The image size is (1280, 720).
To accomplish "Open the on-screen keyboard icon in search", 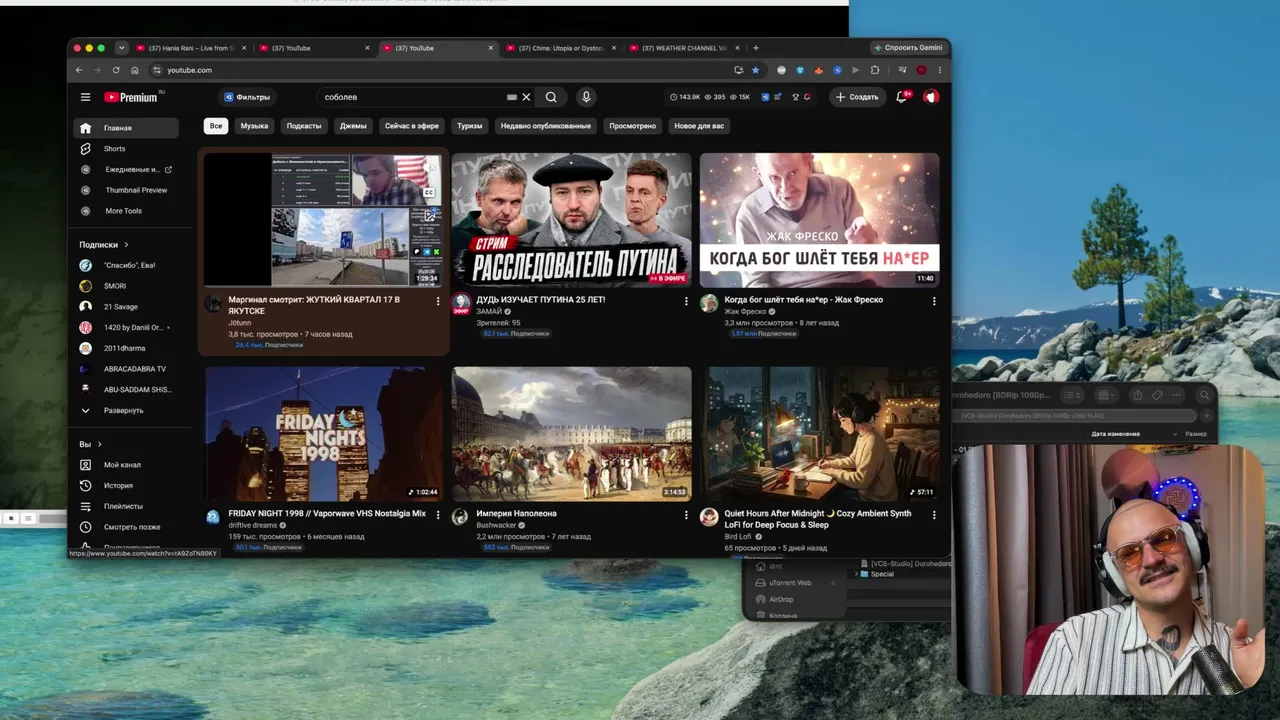I will pyautogui.click(x=512, y=97).
